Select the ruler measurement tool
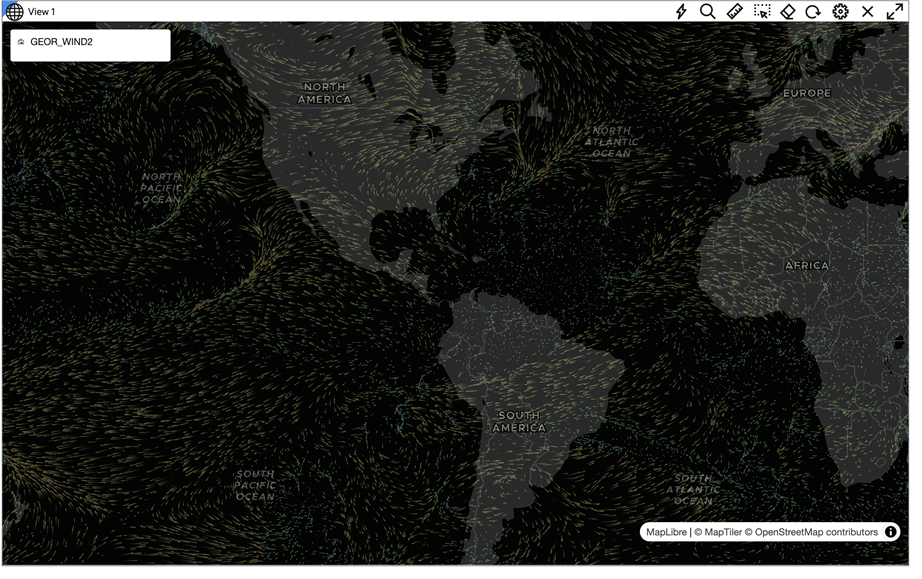This screenshot has width=922, height=579. pos(735,12)
